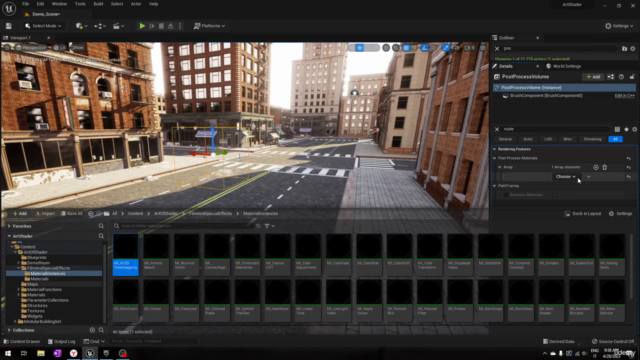Click the Edit in C++ link

(624, 96)
